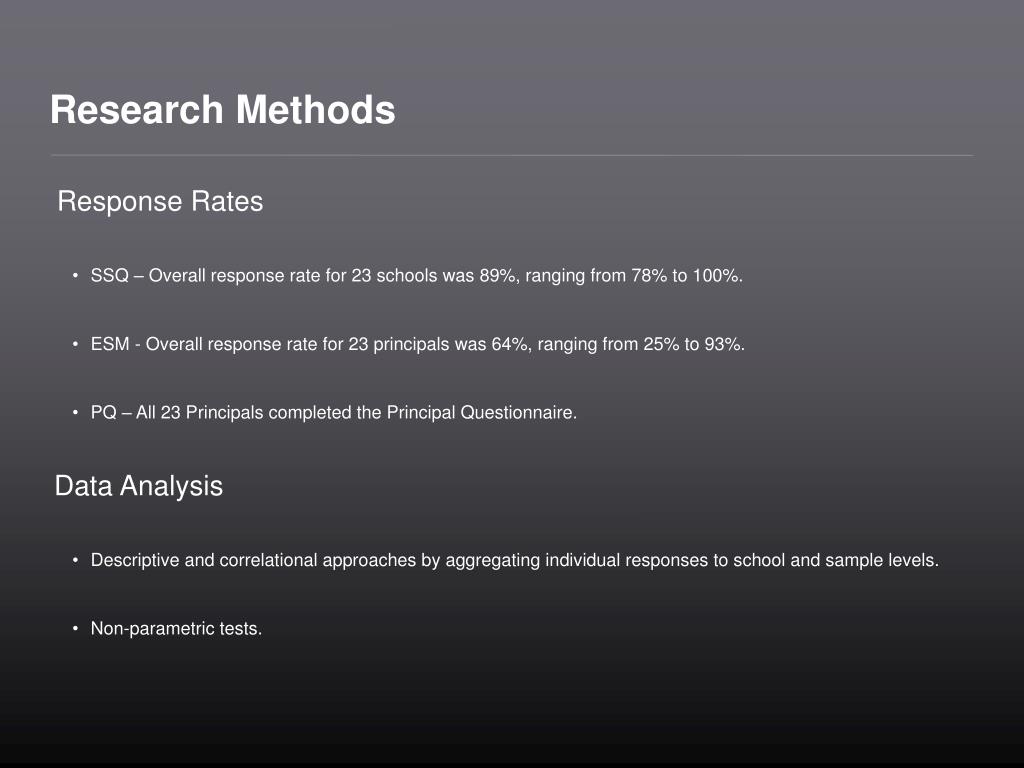
Task: Click the SSQ overall response rate bullet
Action: [x=417, y=276]
